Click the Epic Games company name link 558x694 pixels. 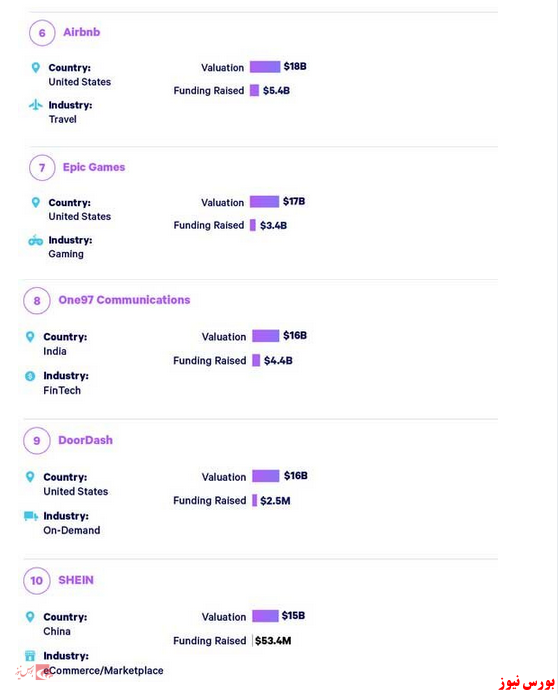coord(94,167)
